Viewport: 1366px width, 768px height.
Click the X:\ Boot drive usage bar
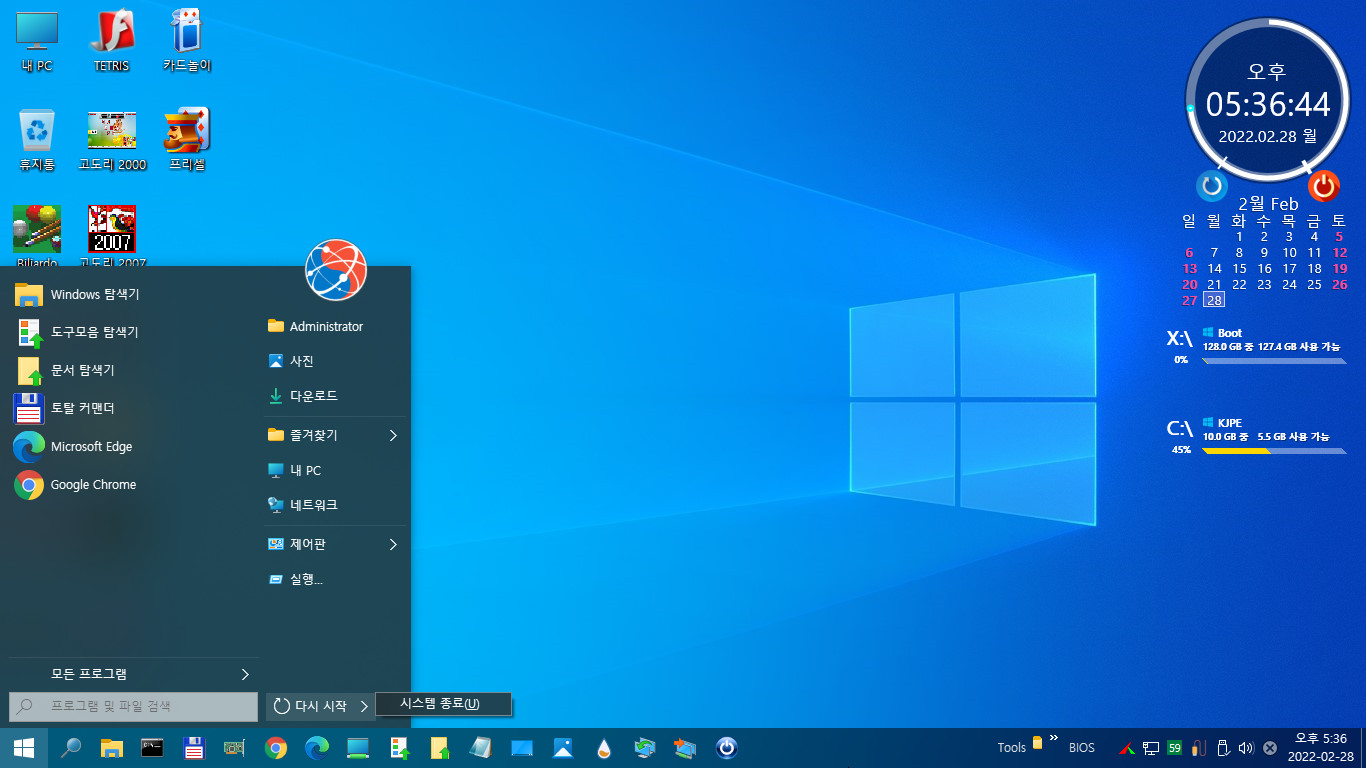(1274, 360)
